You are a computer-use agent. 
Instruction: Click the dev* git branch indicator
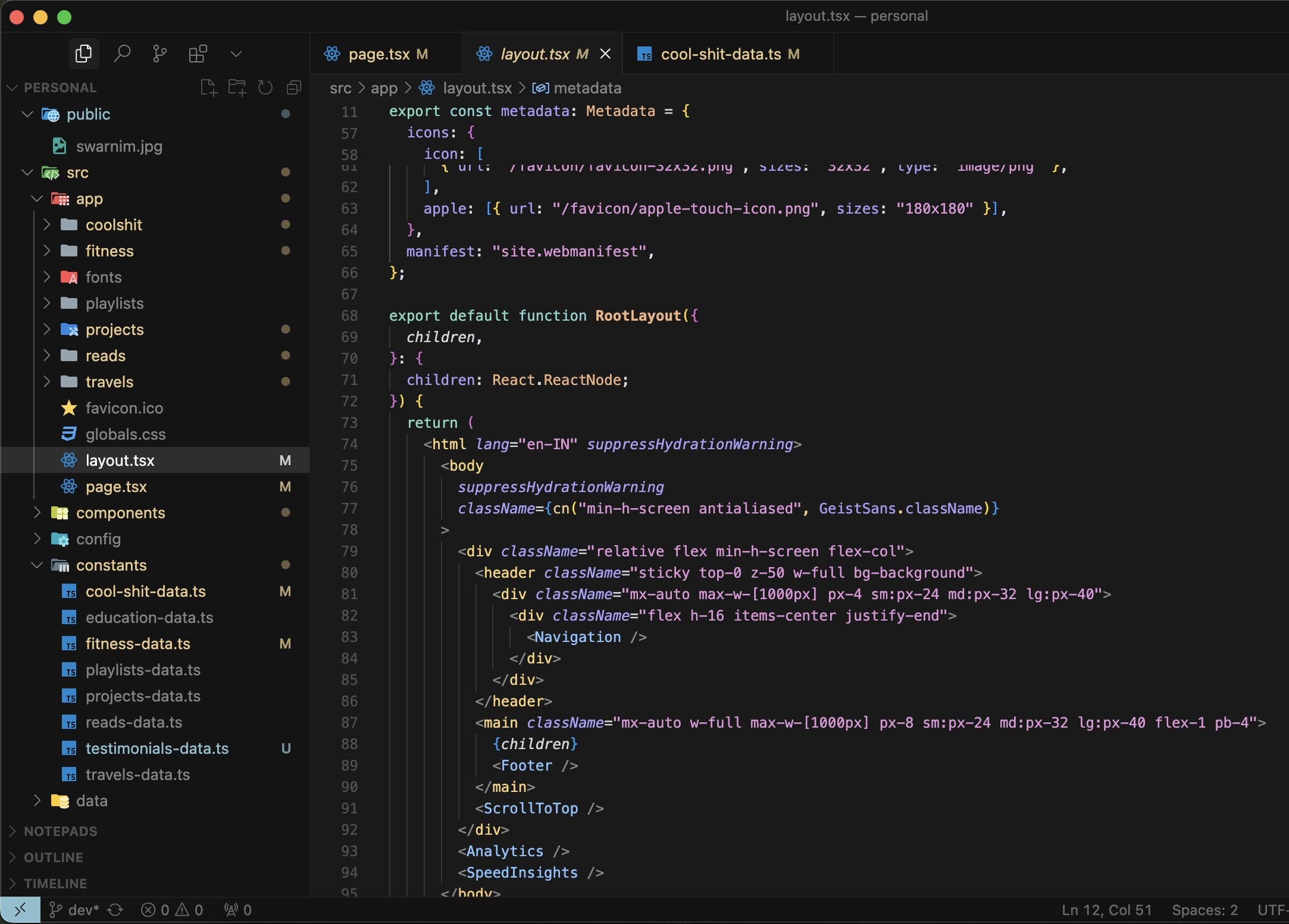tap(74, 910)
